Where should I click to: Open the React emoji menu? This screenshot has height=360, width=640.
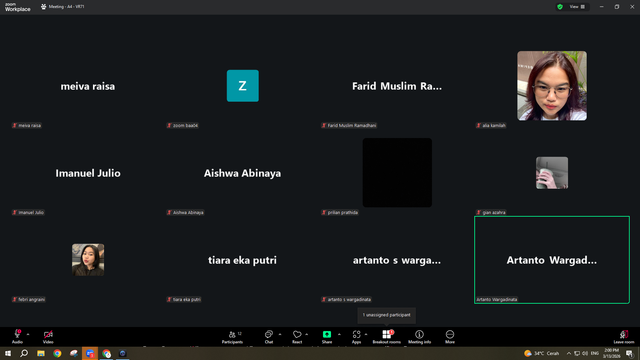tap(297, 337)
